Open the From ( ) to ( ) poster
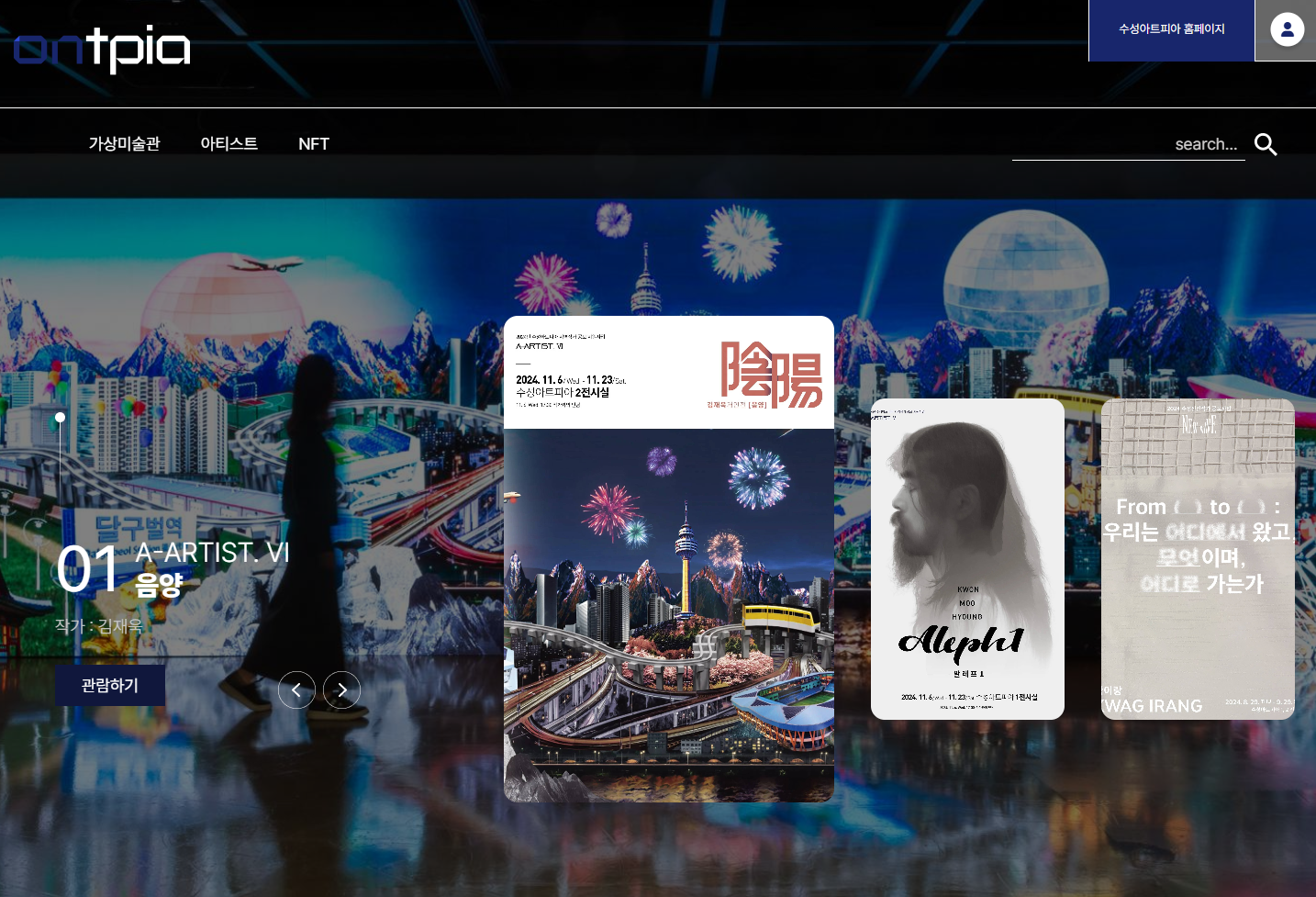This screenshot has width=1316, height=897. [x=1198, y=559]
